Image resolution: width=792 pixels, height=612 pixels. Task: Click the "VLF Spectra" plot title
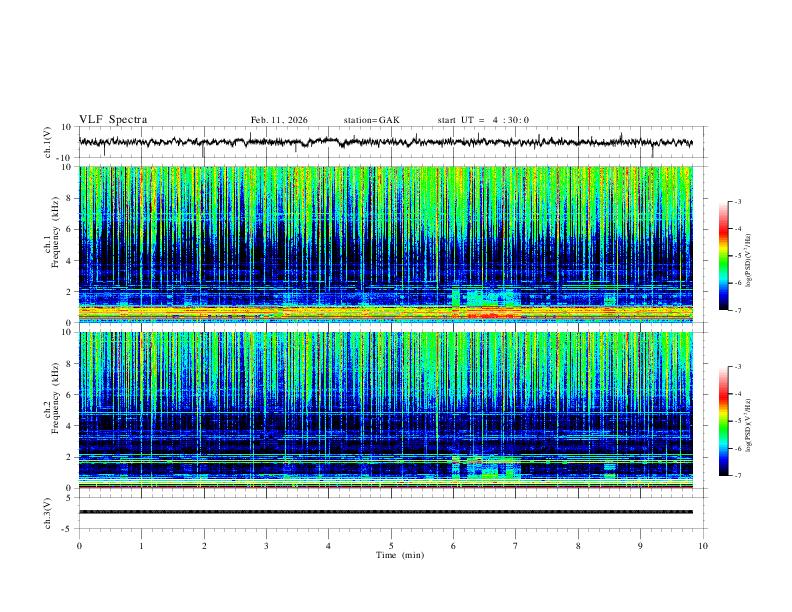113,120
